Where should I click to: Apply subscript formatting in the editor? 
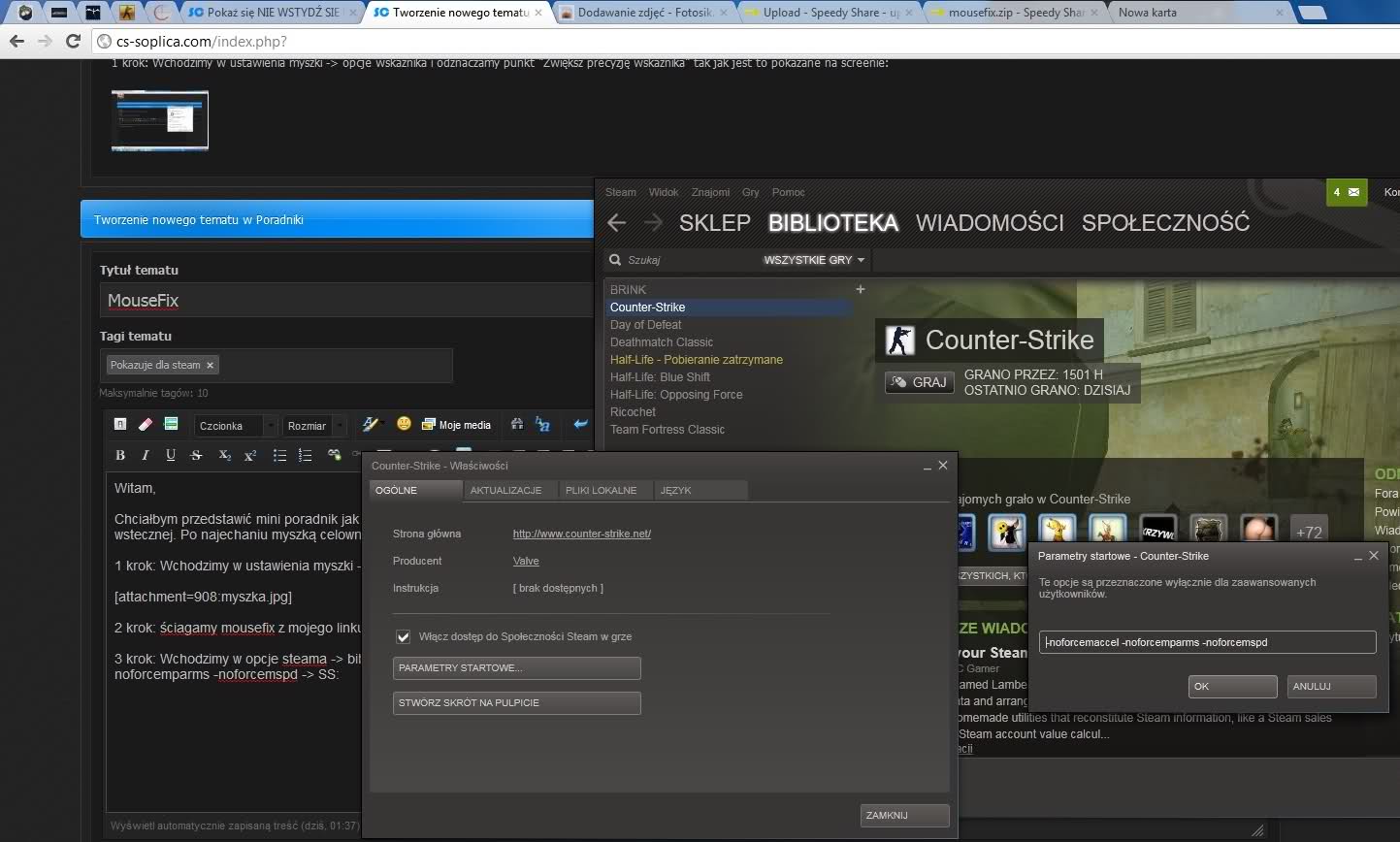[225, 455]
